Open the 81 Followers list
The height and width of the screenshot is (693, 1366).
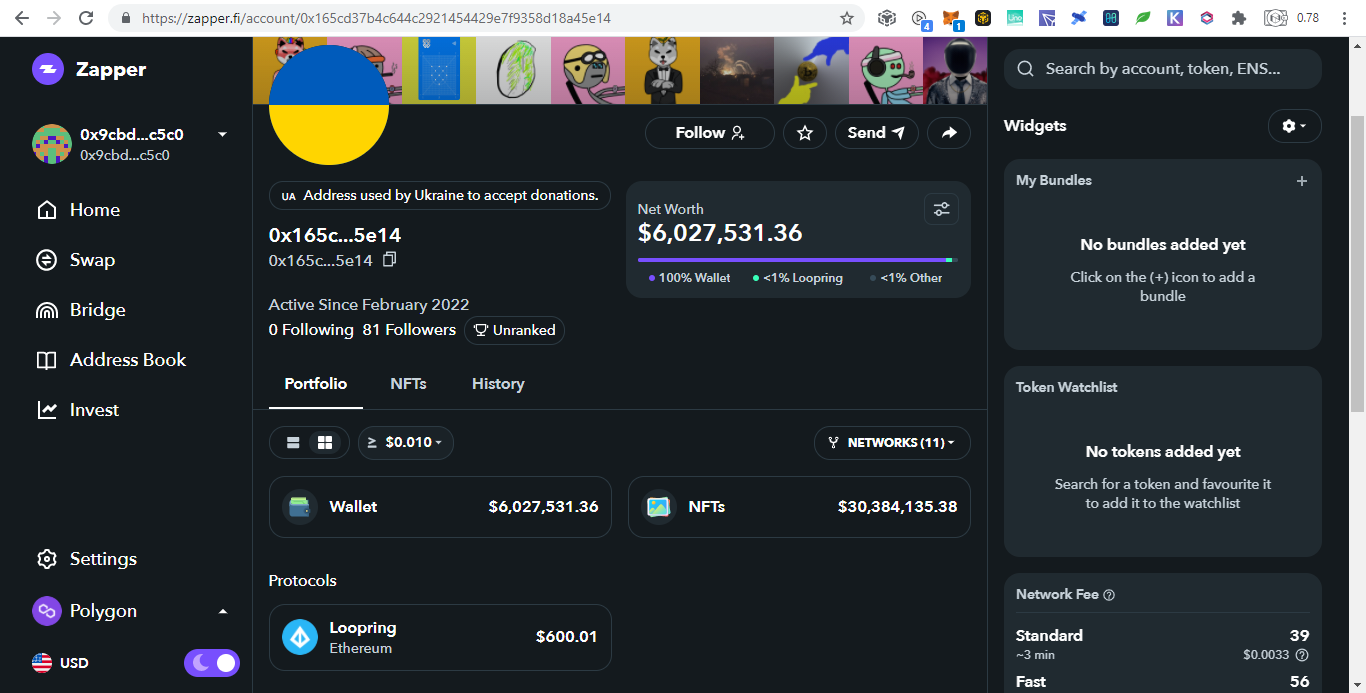[409, 330]
